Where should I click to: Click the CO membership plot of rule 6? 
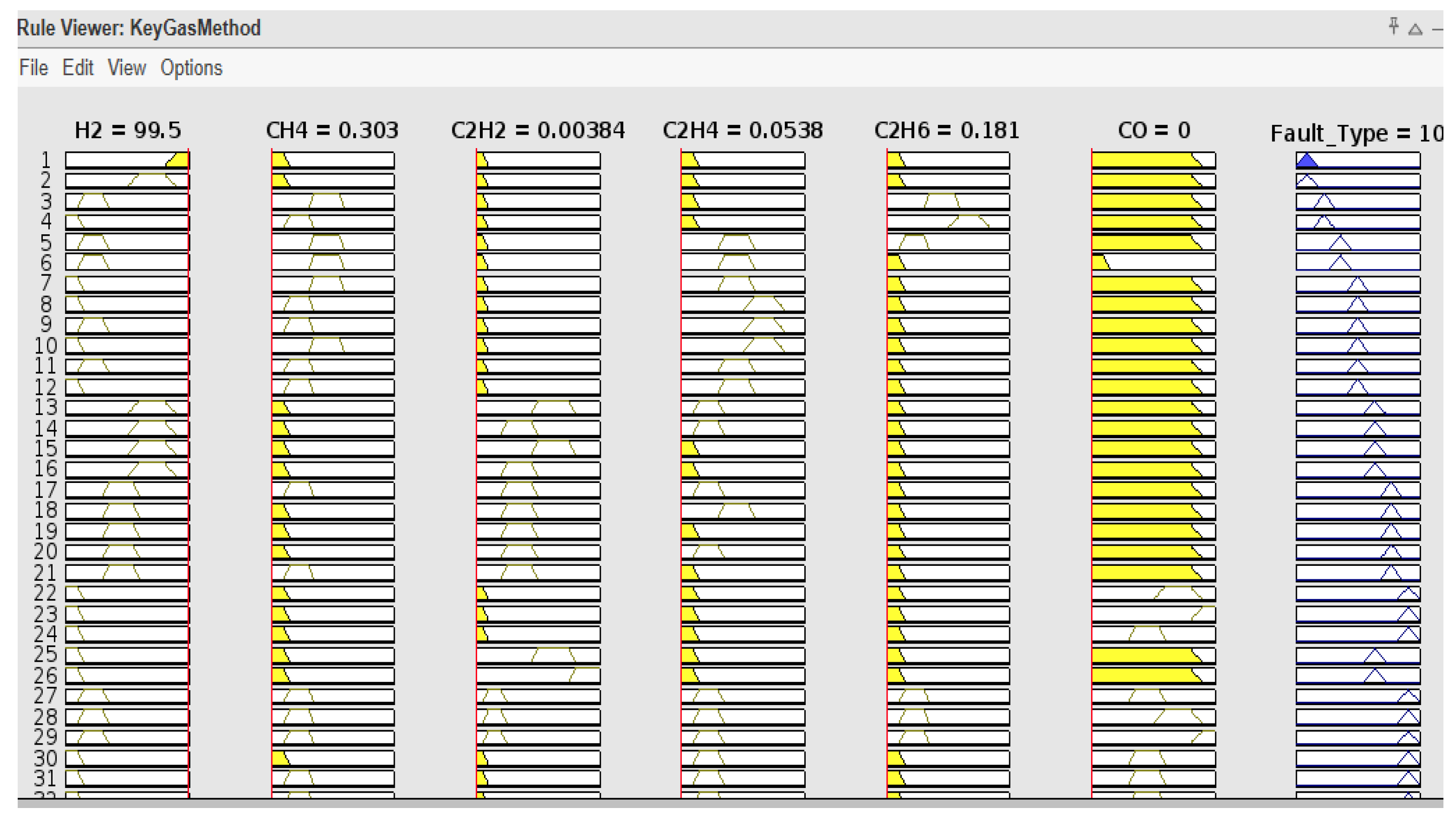[1153, 262]
